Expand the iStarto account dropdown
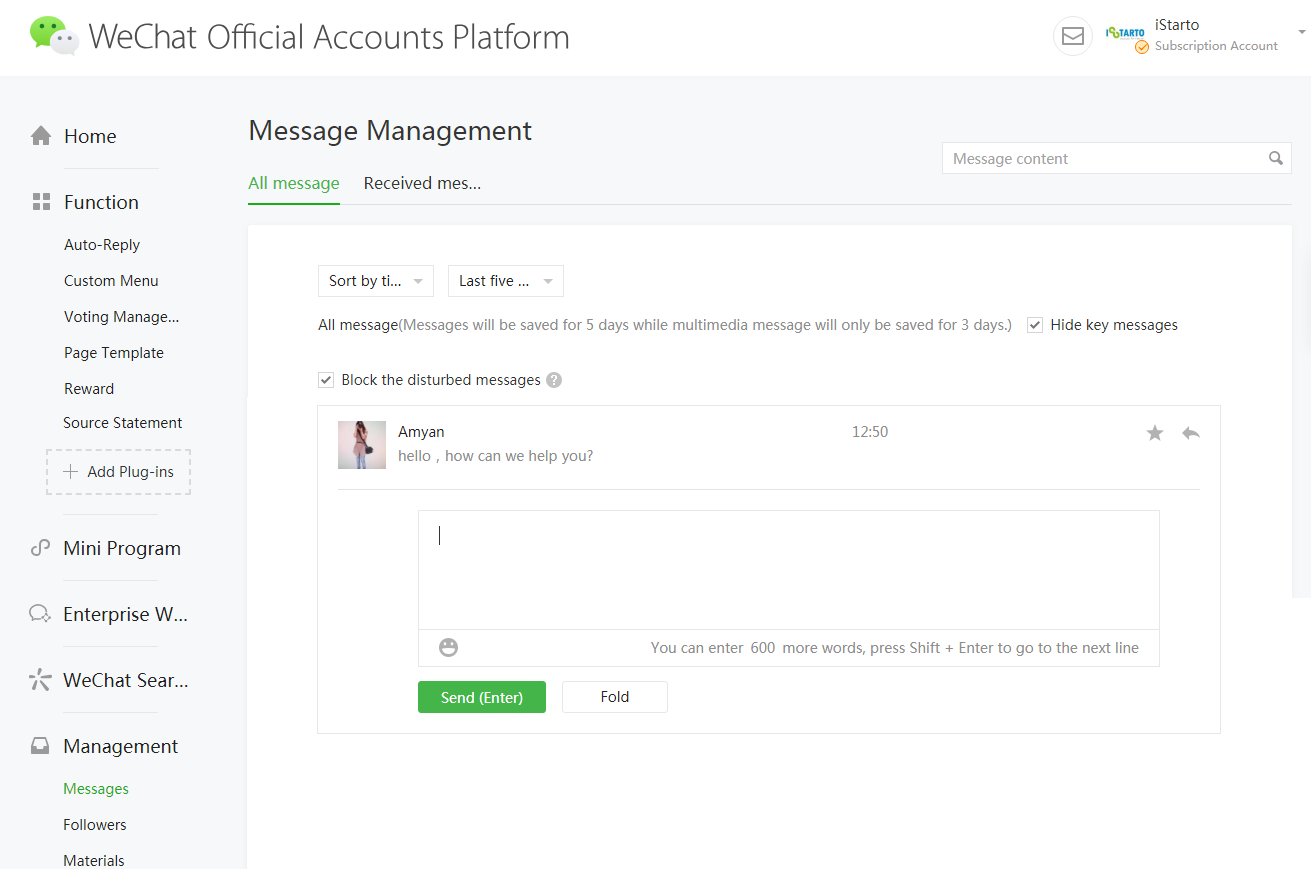Screen dimensions: 1311x869 [x=1302, y=32]
